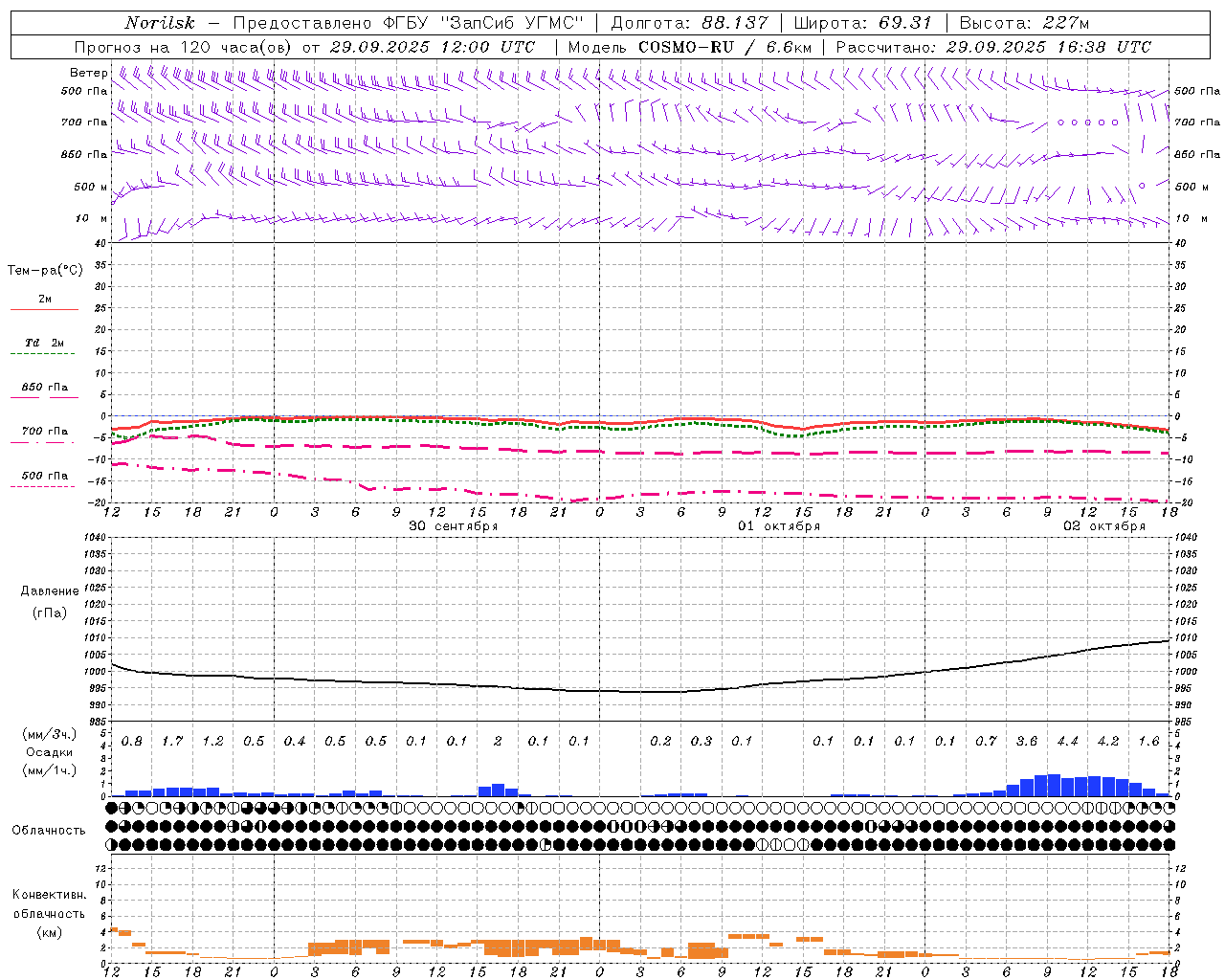This screenshot has height=980, width=1225.
Task: Click the 500 гПа temperature legend entry
Action: pyautogui.click(x=44, y=476)
